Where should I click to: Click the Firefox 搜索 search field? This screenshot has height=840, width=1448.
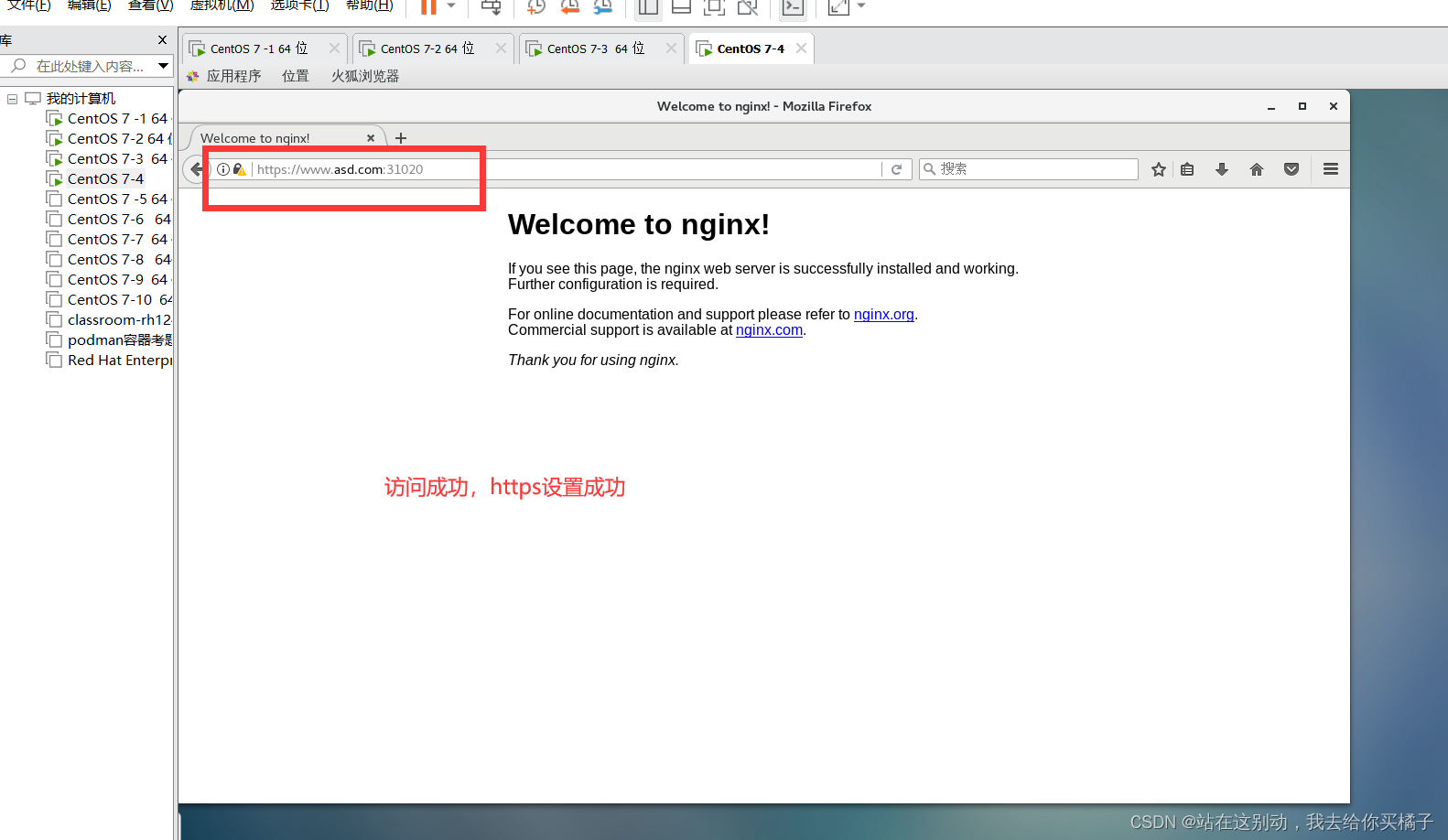pyautogui.click(x=1029, y=169)
